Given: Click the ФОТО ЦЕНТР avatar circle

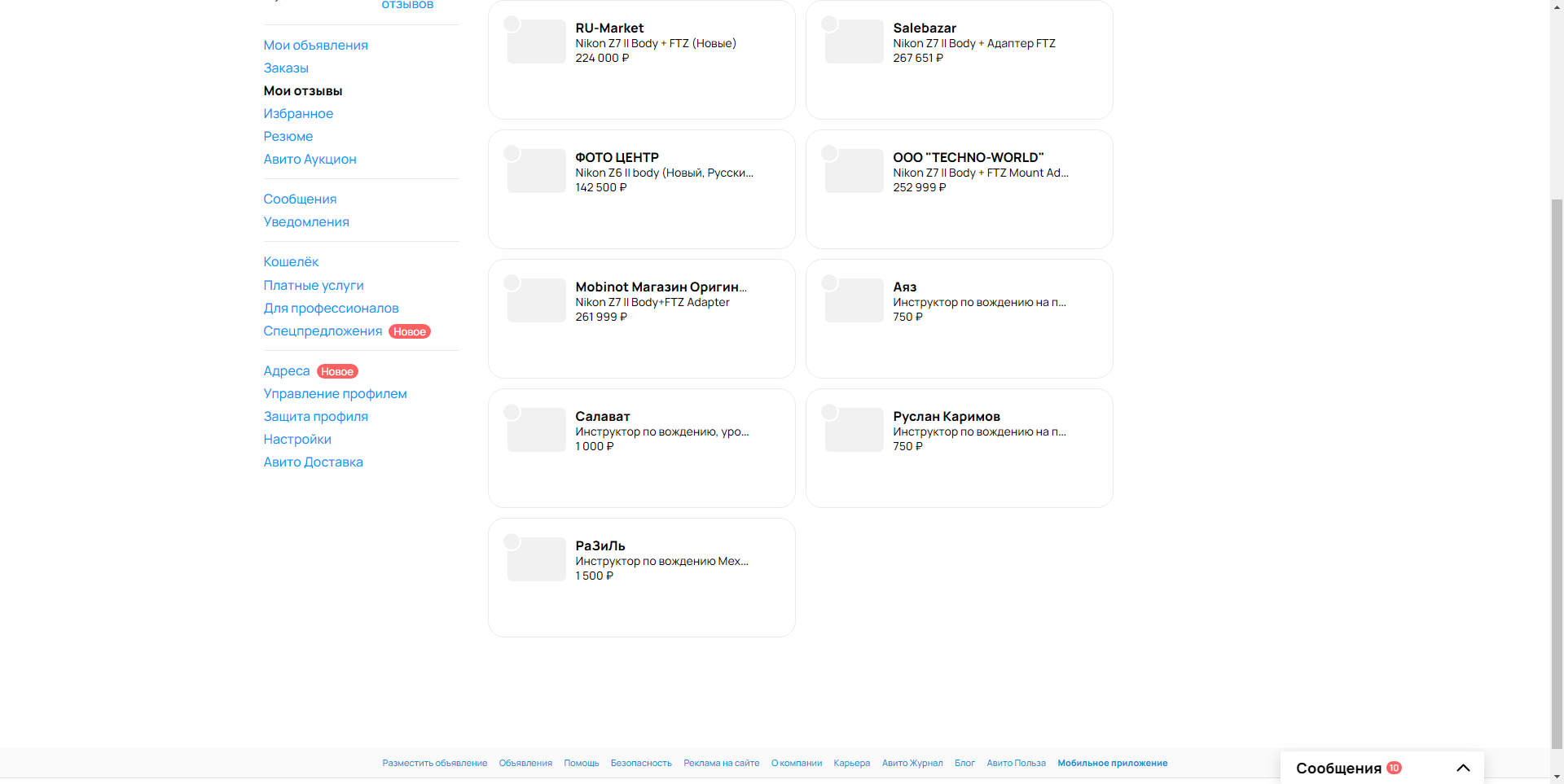Looking at the screenshot, I should click(512, 153).
